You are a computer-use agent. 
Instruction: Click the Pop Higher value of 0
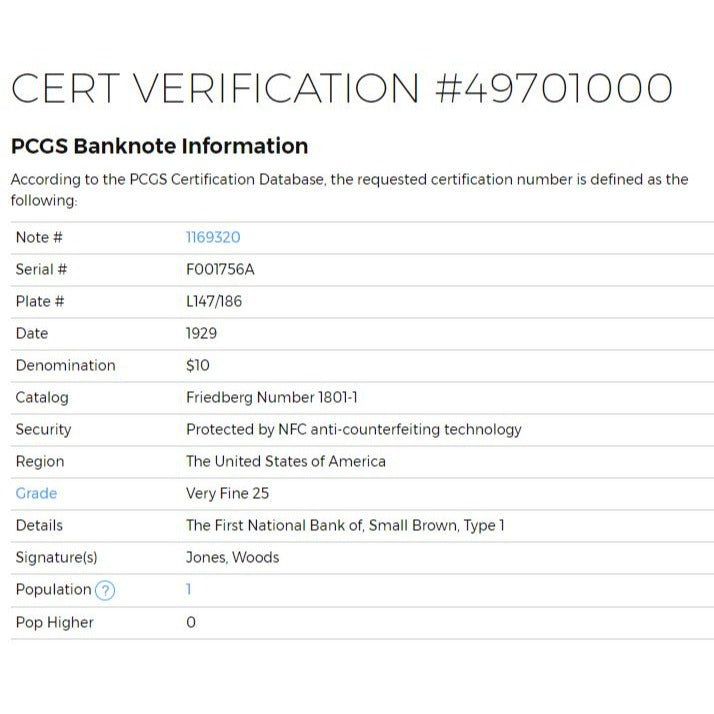point(191,622)
